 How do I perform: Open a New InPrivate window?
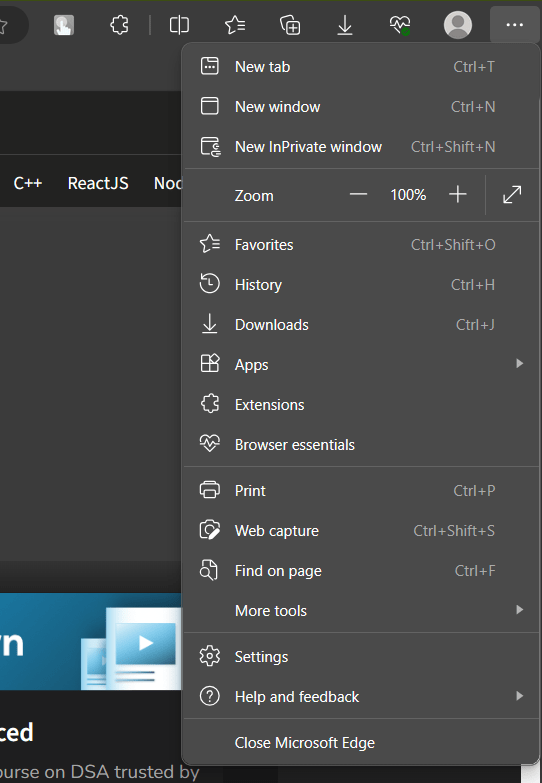[x=361, y=147]
